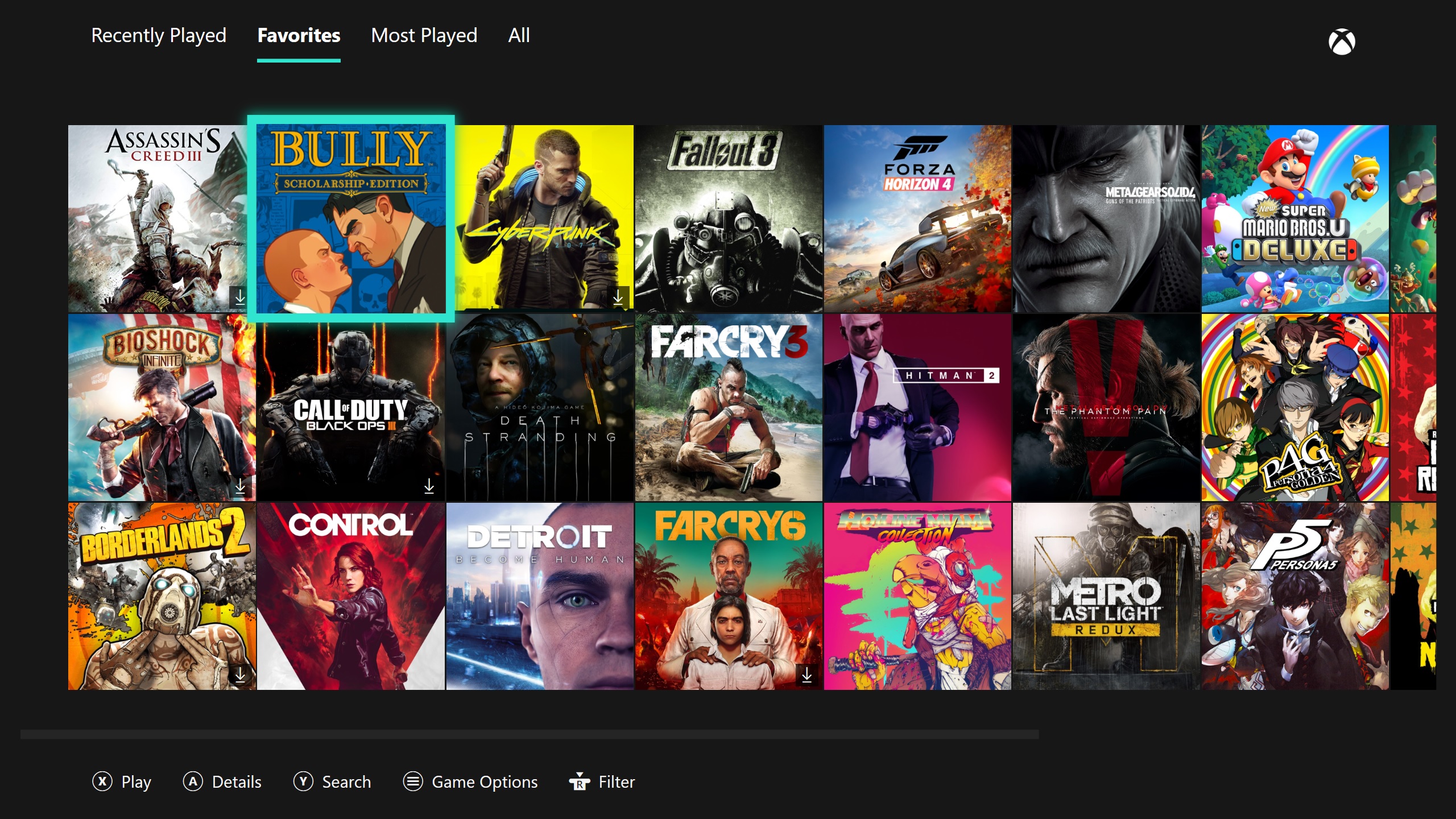Select the Hotline Miami Collection tile
The width and height of the screenshot is (1456, 819).
tap(917, 597)
